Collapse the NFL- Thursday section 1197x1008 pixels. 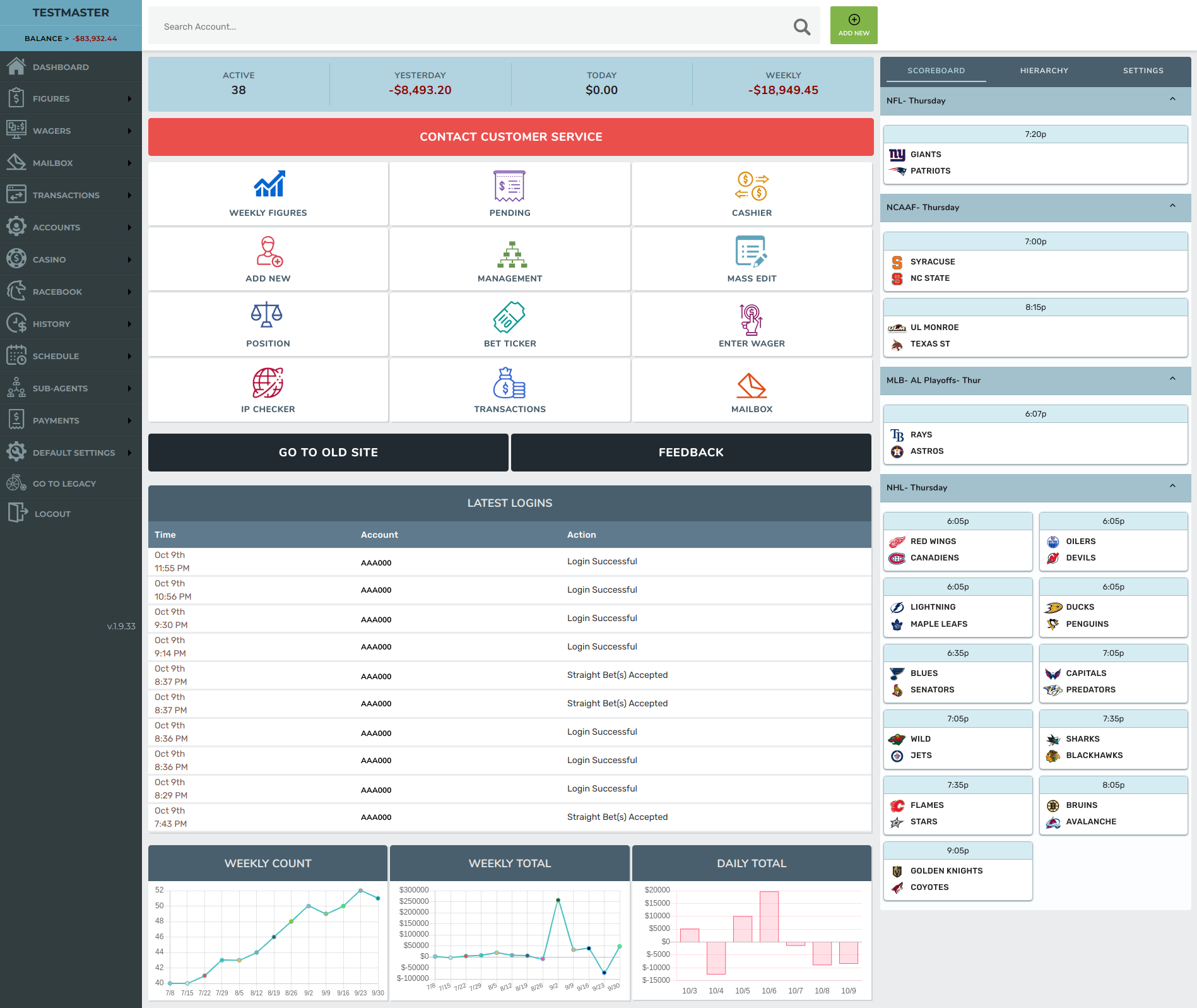1172,100
